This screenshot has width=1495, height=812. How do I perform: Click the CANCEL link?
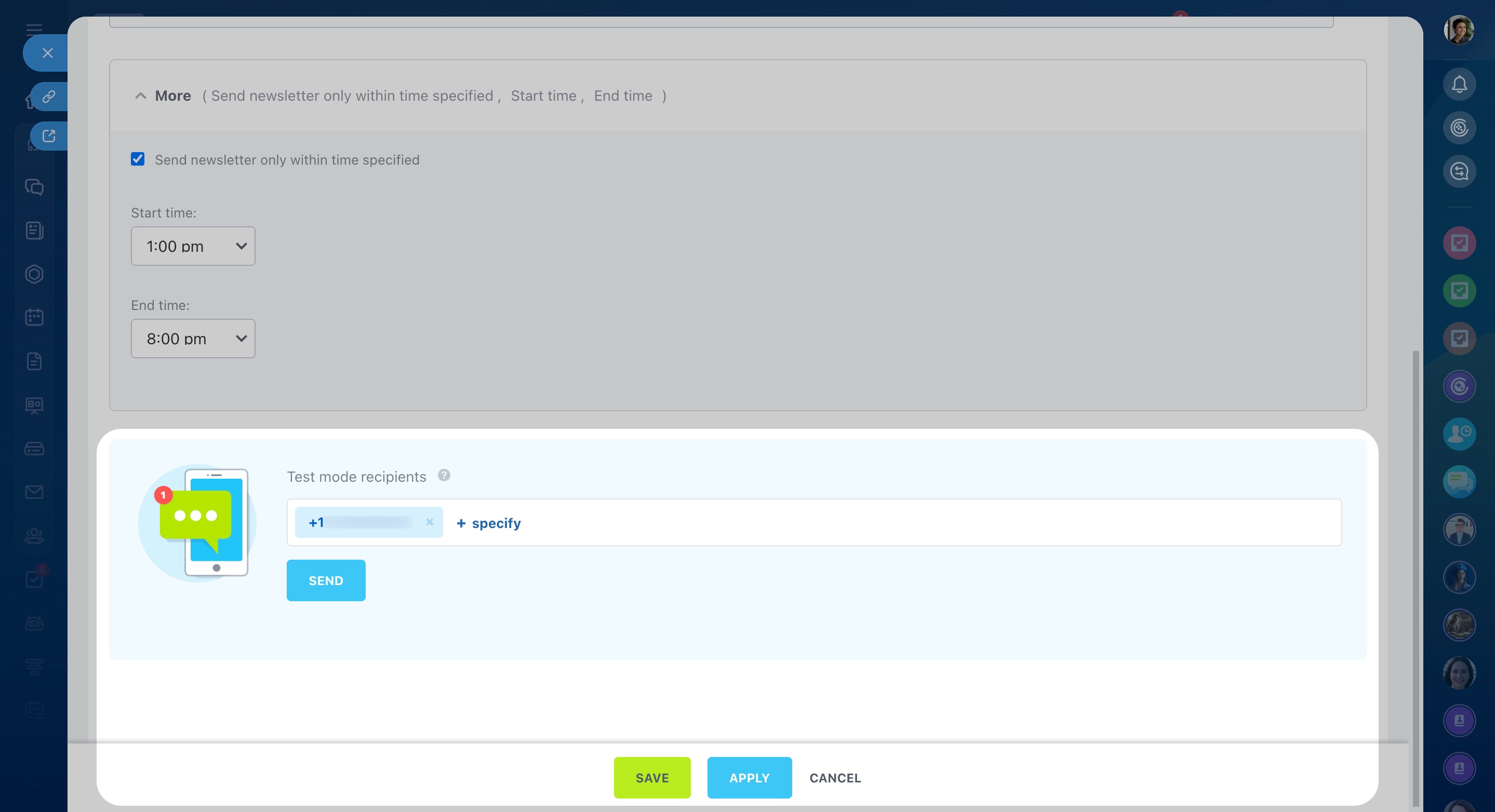[x=835, y=777]
